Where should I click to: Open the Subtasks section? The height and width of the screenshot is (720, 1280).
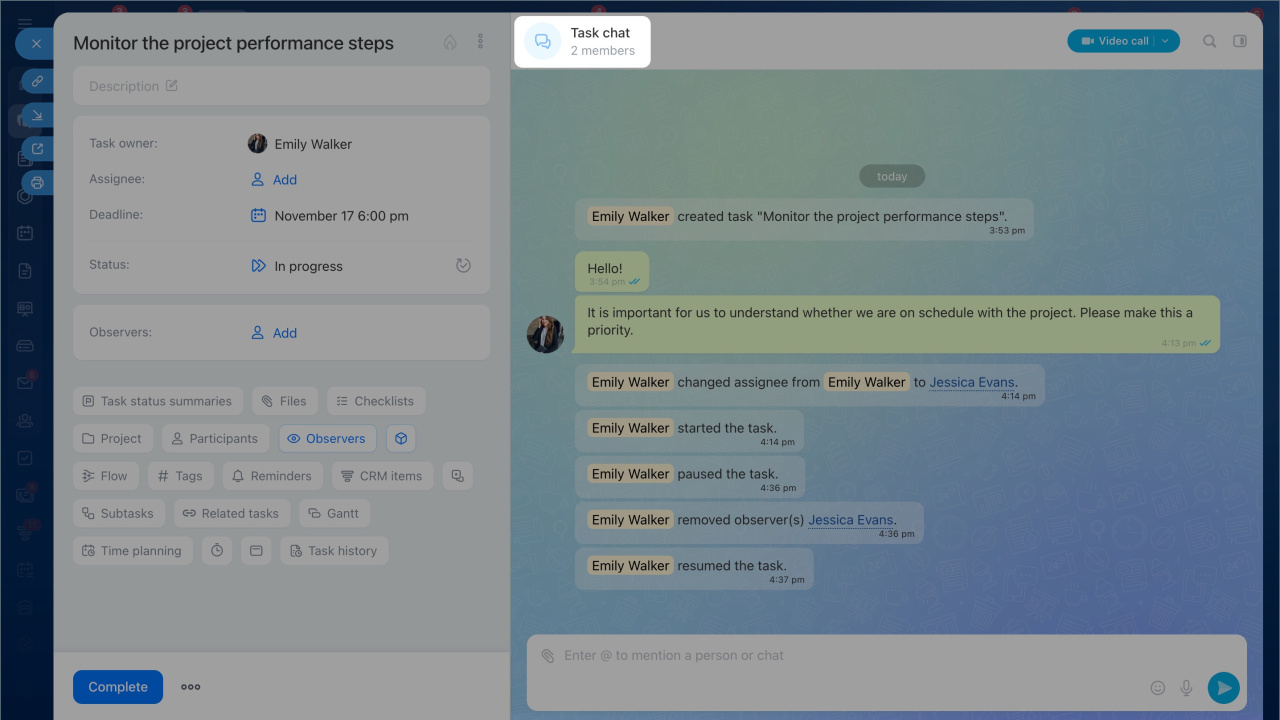[118, 513]
